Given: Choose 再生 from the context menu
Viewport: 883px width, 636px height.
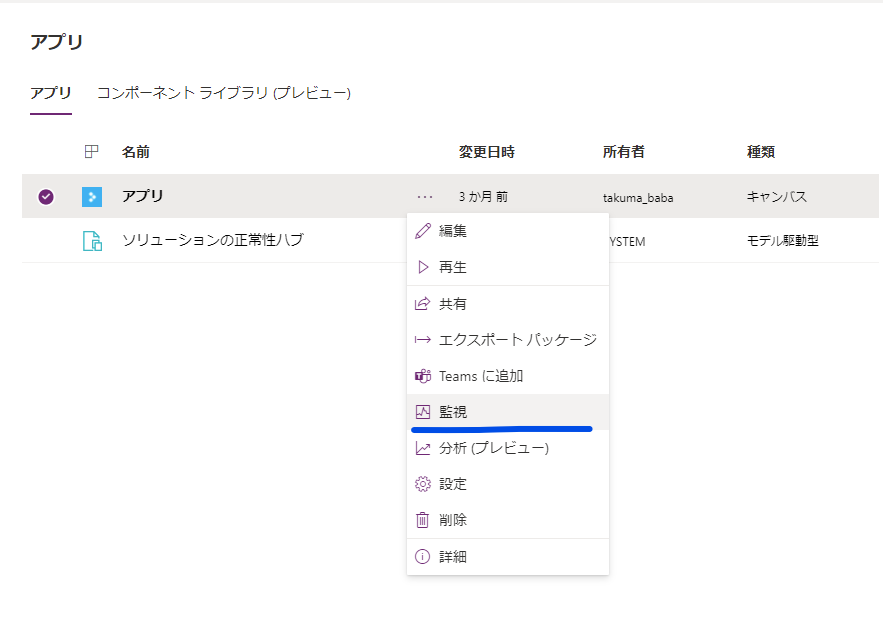Looking at the screenshot, I should click(x=508, y=267).
